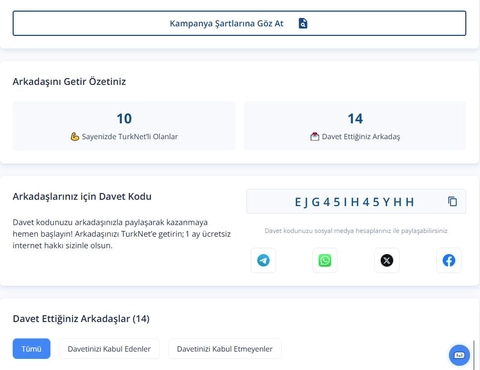Share invite code on Facebook
Screen dimensions: 480x370
coord(449,260)
